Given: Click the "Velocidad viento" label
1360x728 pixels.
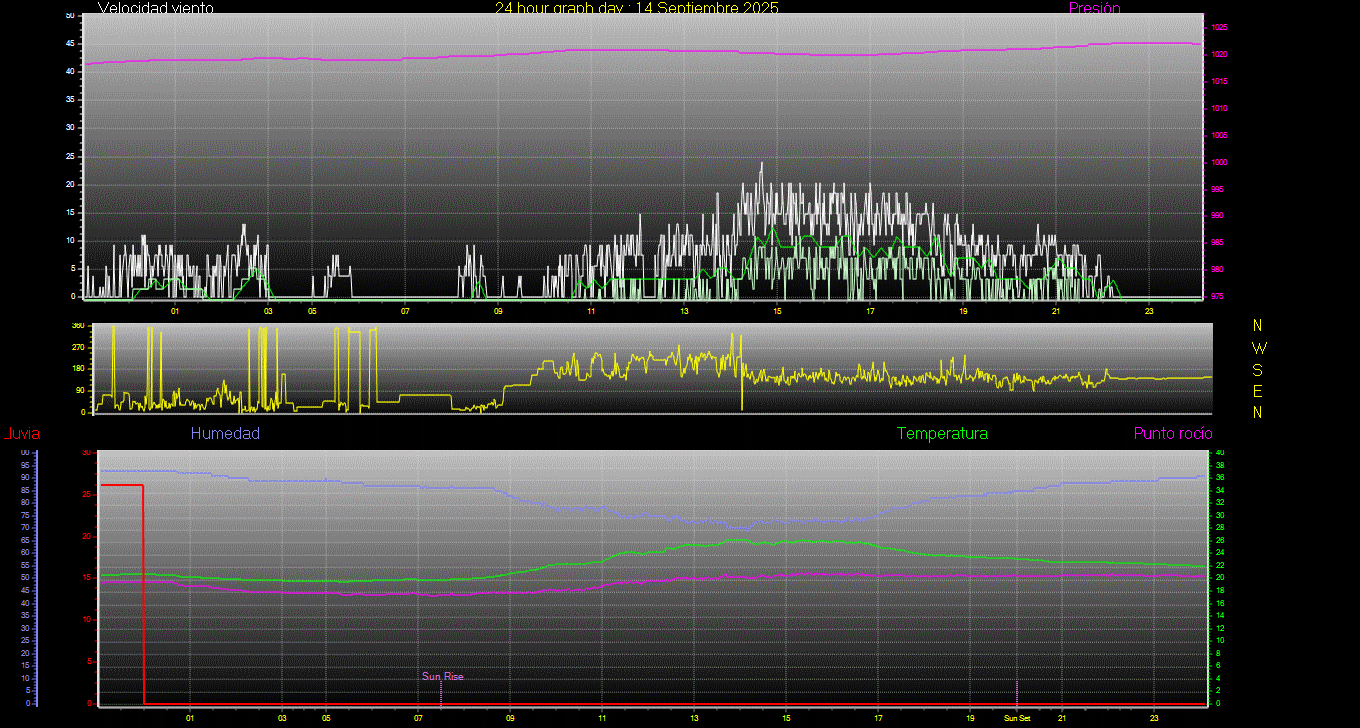Looking at the screenshot, I should point(155,8).
